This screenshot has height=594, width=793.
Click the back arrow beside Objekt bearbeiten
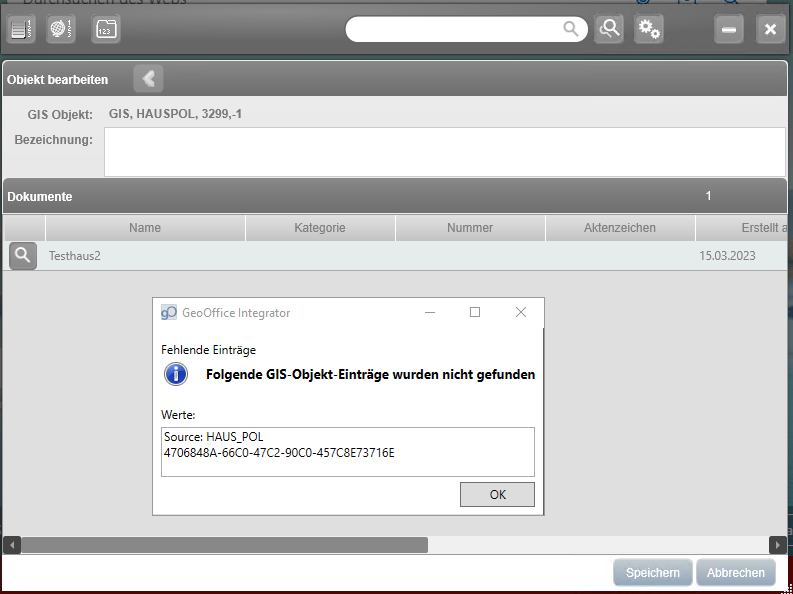point(148,79)
